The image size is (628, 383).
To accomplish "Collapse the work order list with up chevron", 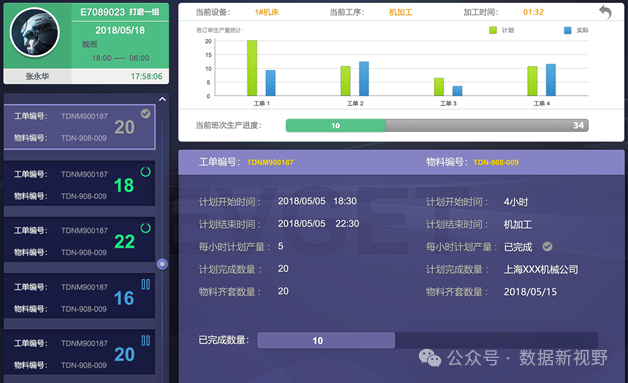I will point(162,99).
